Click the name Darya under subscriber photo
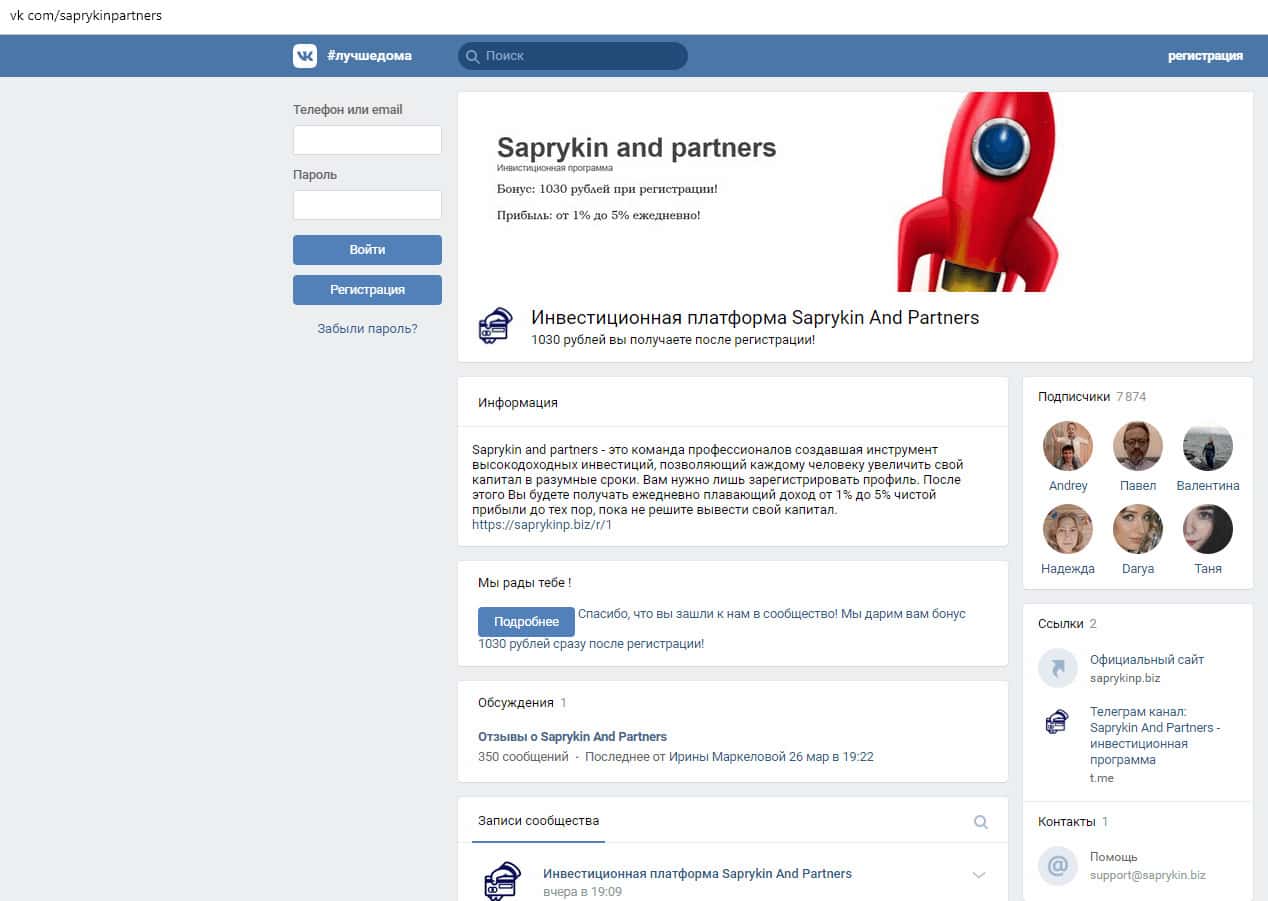Viewport: 1268px width, 901px height. tap(1138, 569)
